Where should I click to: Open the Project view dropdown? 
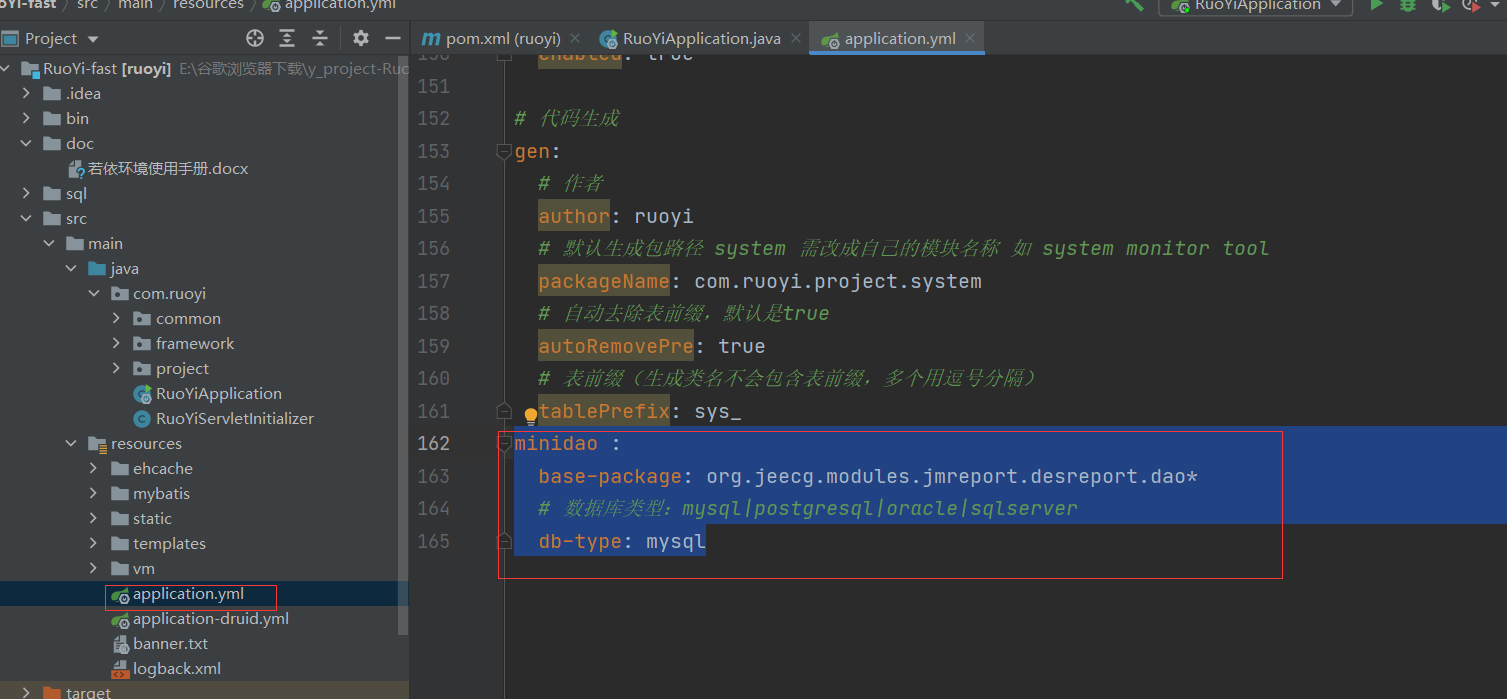[x=93, y=39]
